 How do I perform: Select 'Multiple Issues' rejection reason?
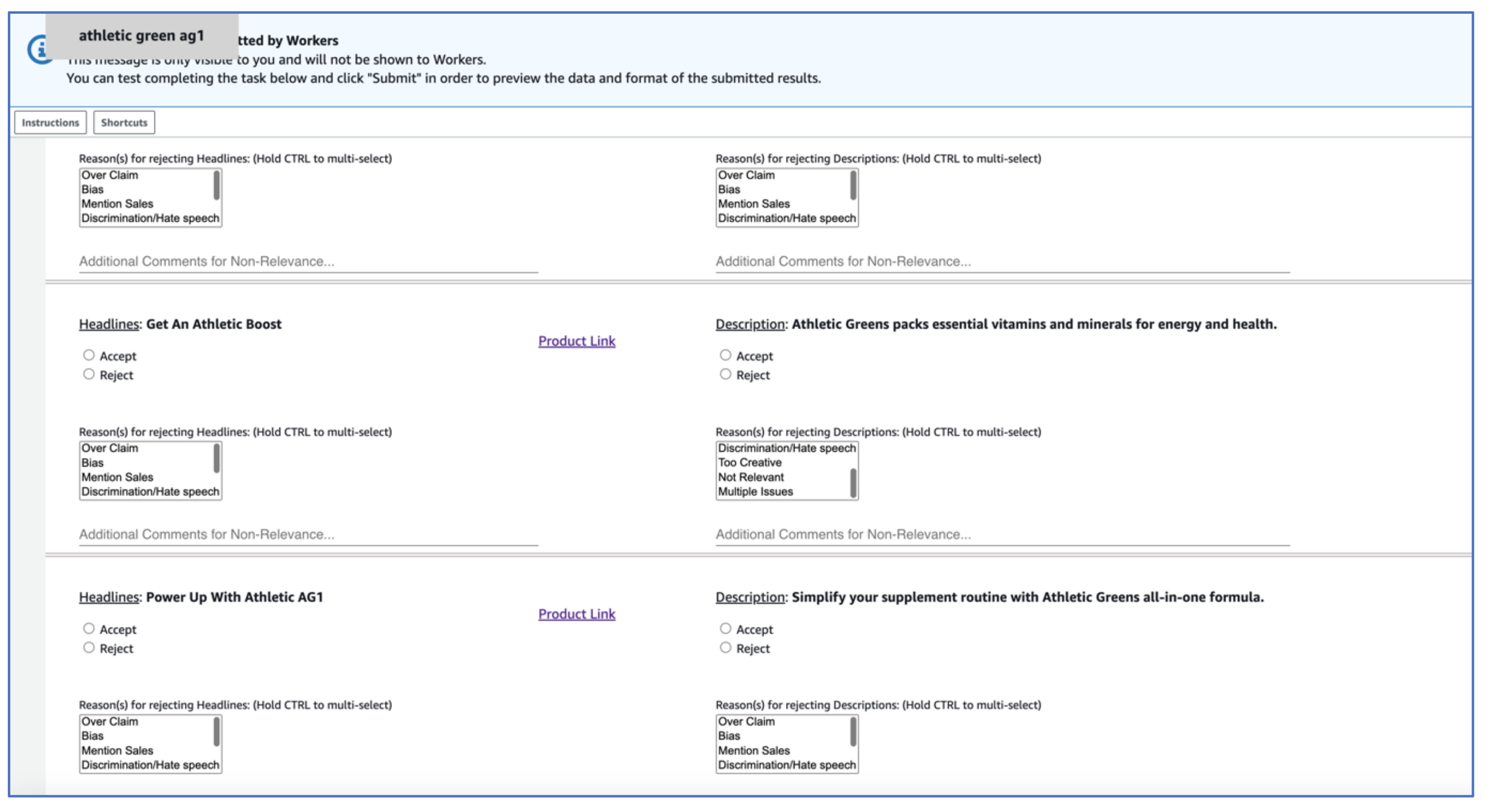(x=755, y=491)
